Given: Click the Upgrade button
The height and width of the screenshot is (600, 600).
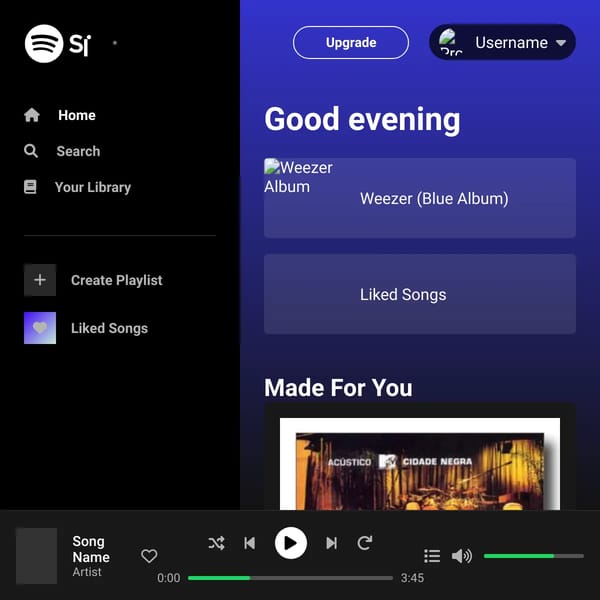Looking at the screenshot, I should click(x=351, y=42).
